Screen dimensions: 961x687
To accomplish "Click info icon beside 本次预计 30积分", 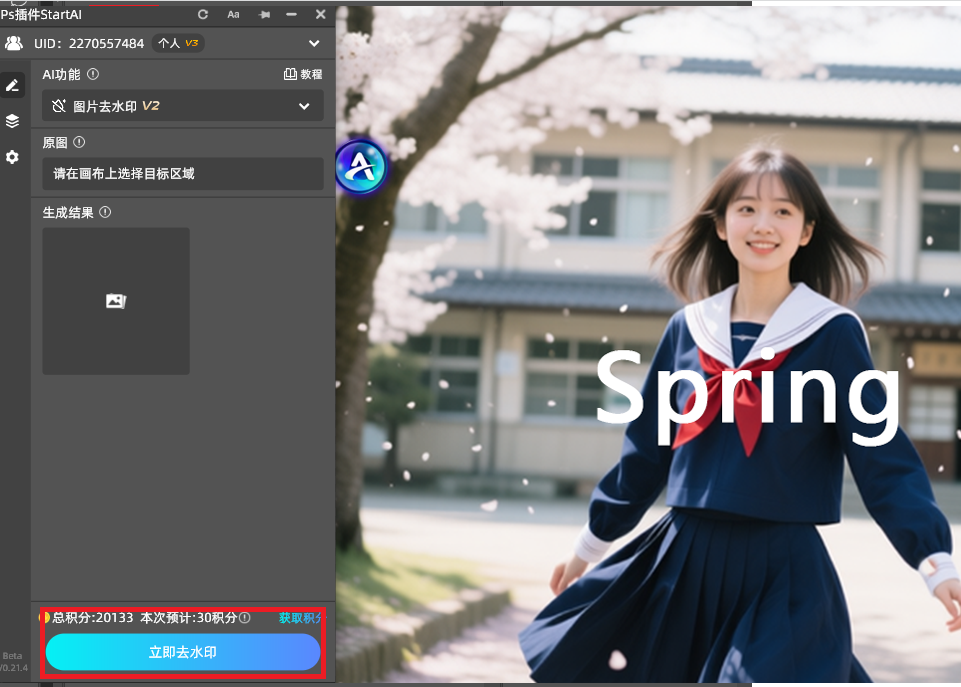I will [x=245, y=618].
